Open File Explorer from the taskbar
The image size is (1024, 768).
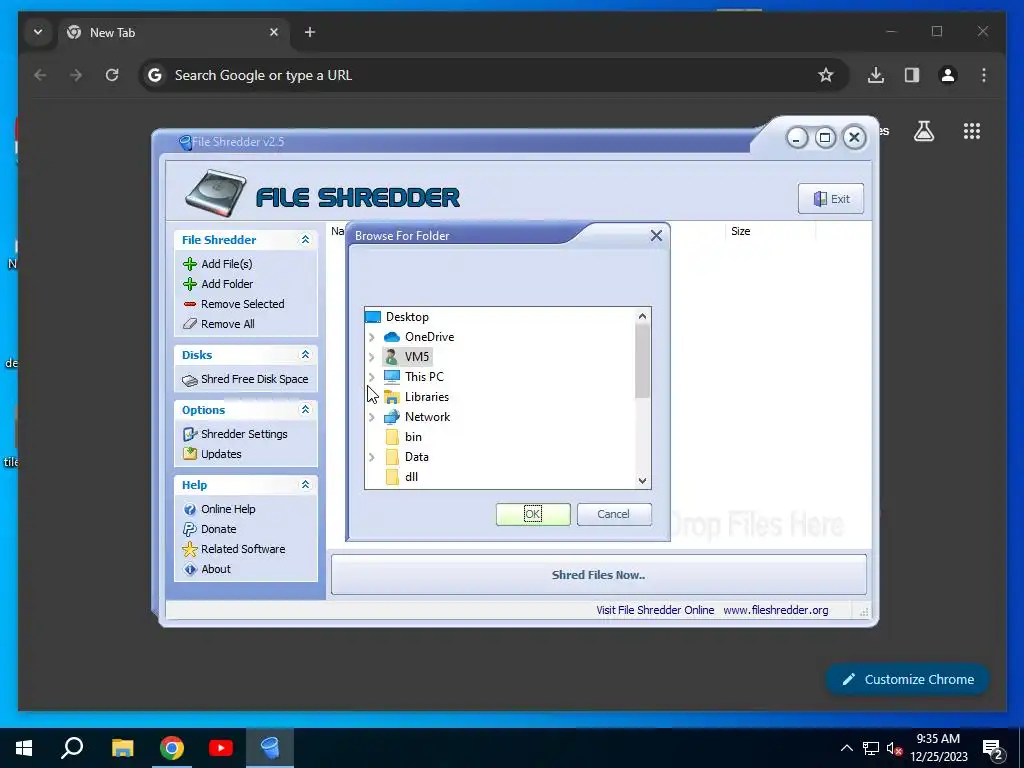[122, 748]
